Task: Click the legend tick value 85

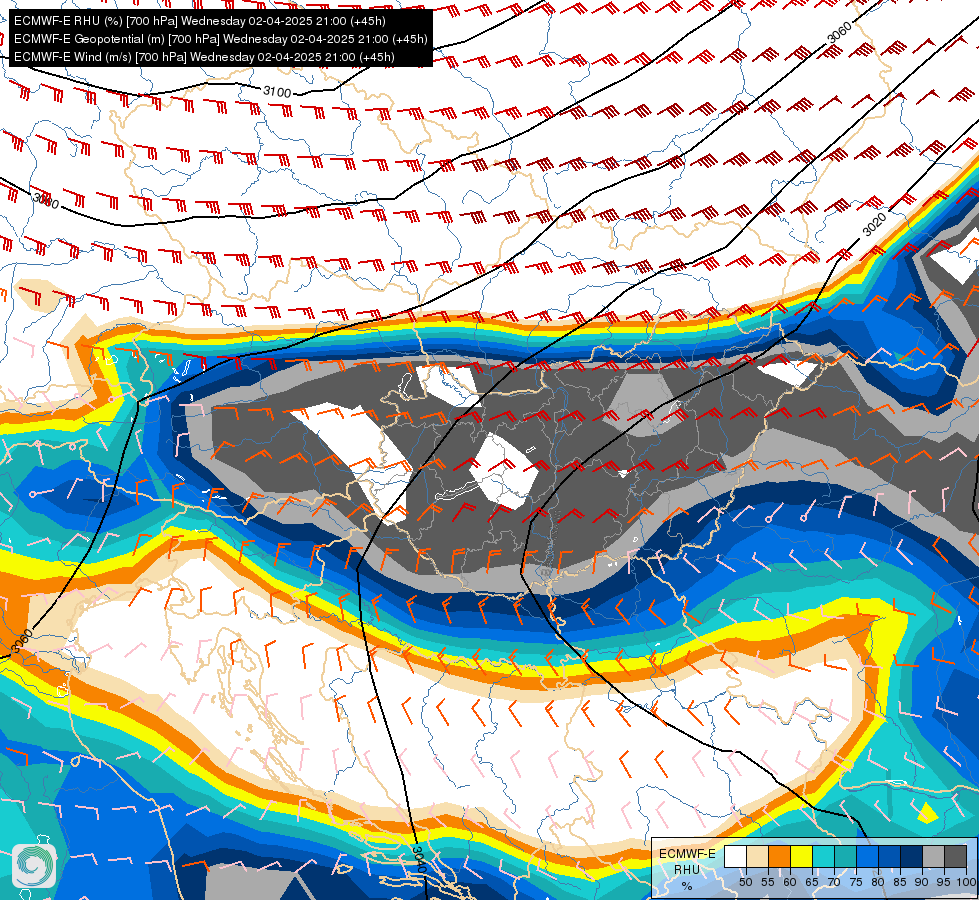Action: (x=900, y=882)
